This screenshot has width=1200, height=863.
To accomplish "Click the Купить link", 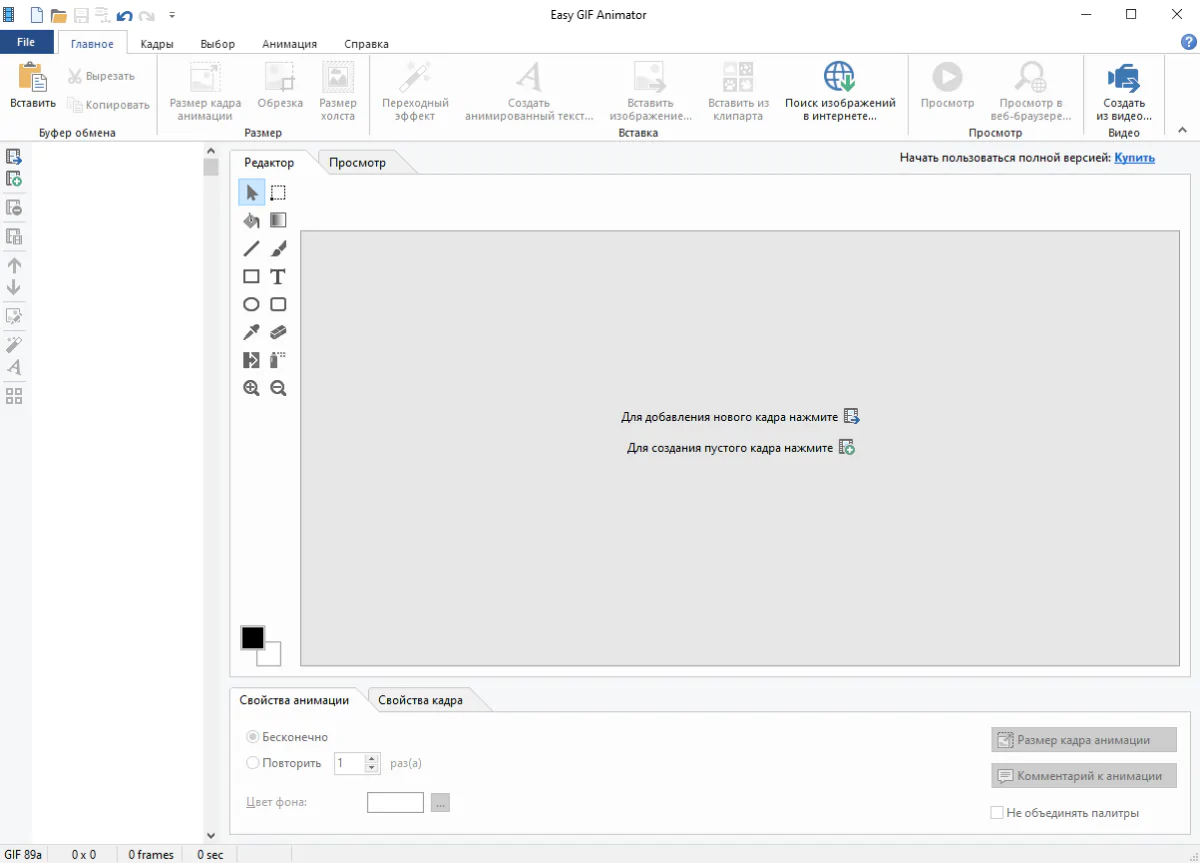I will 1134,158.
